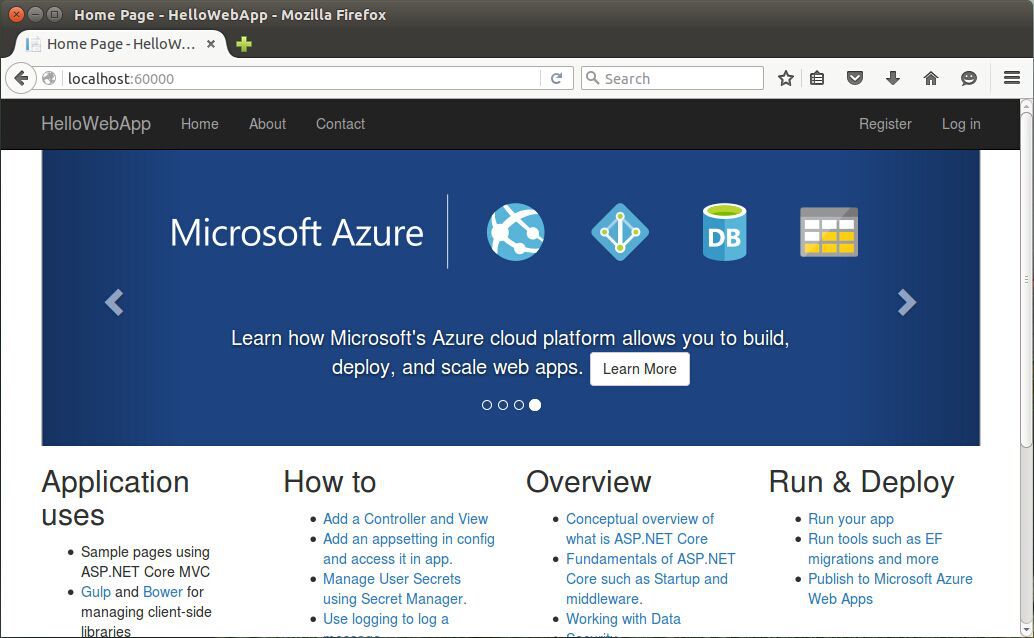Open the Contact page in the navbar

[x=340, y=124]
